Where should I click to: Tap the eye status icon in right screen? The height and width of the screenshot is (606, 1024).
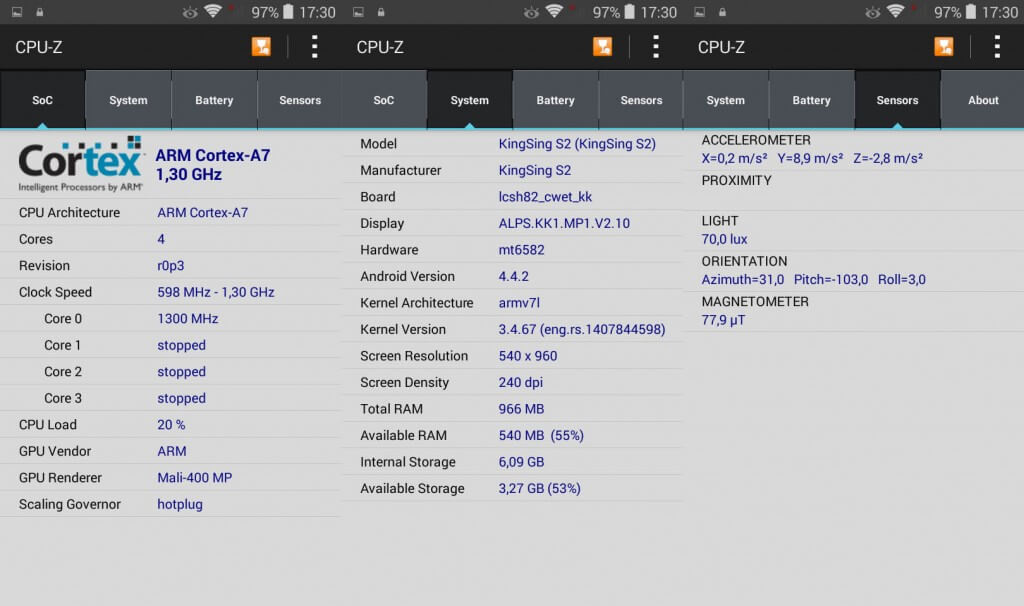[872, 12]
